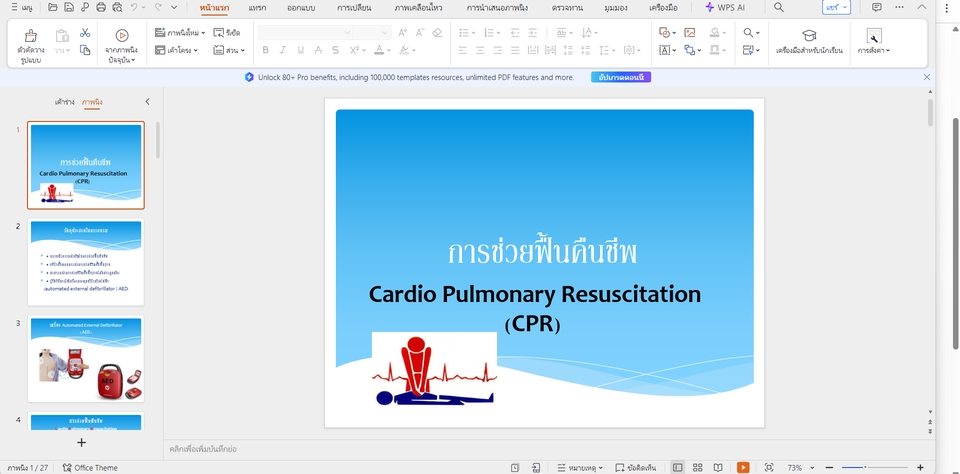This screenshot has width=960, height=474.
Task: Open the Arrange objects icon
Action: pyautogui.click(x=692, y=50)
